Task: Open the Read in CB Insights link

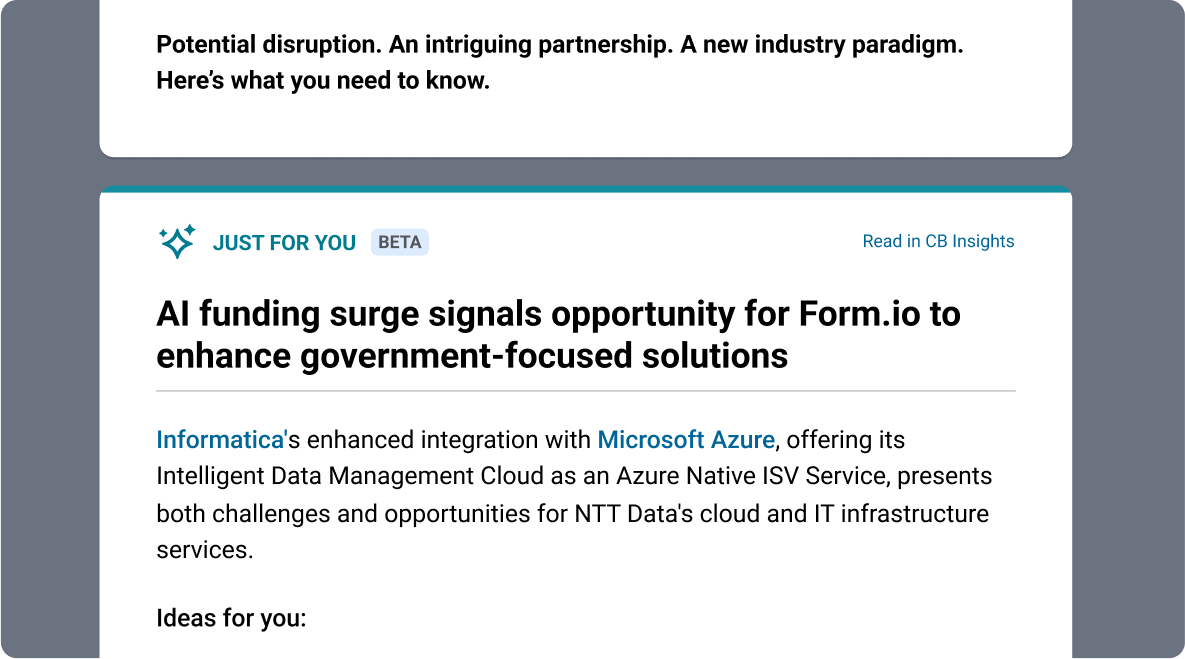Action: tap(938, 241)
